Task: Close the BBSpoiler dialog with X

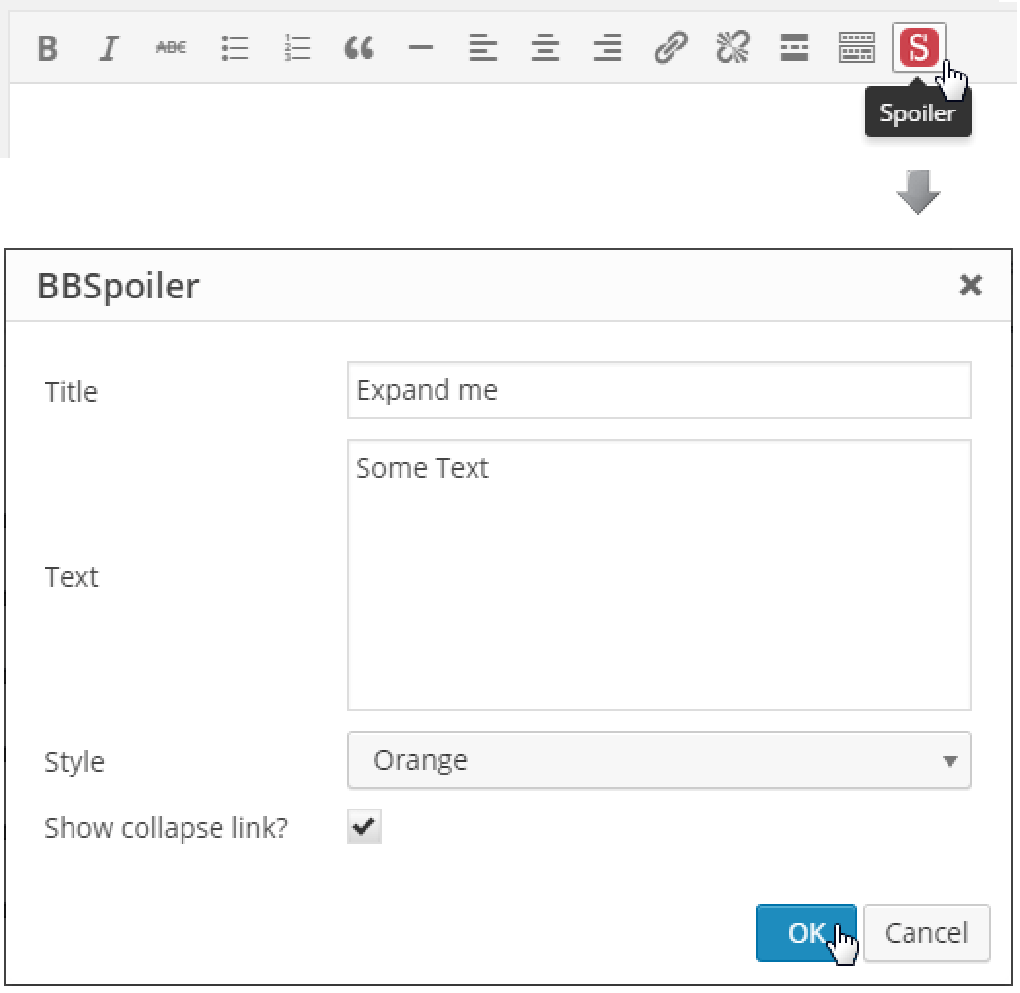Action: tap(970, 286)
